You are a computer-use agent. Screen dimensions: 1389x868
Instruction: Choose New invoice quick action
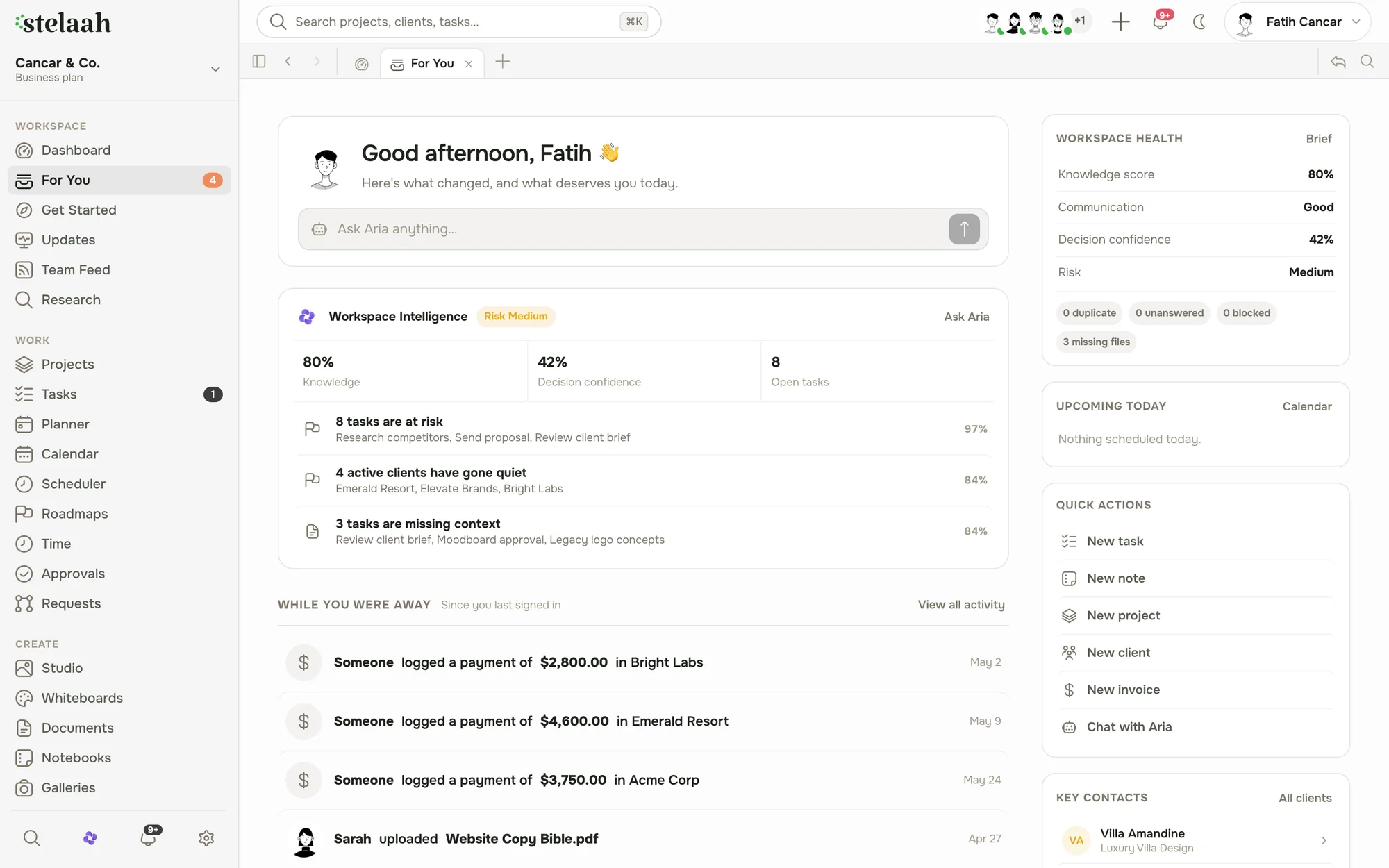click(x=1195, y=690)
